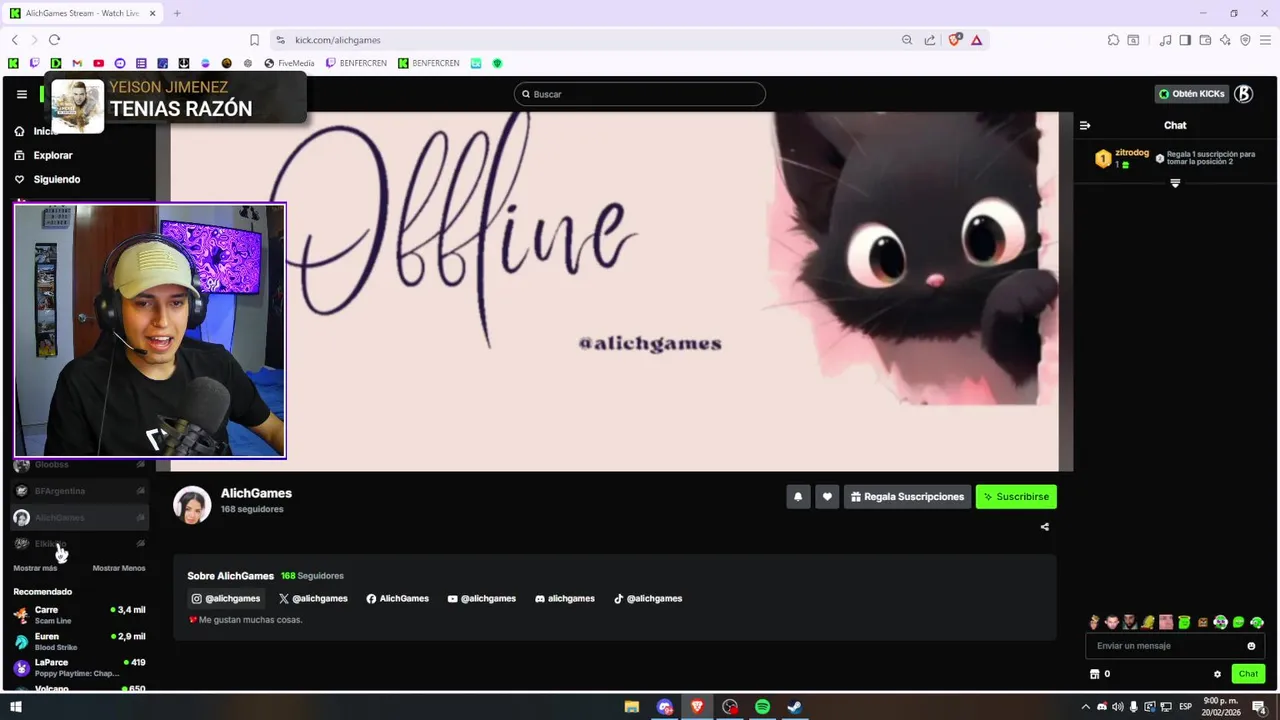Toggle follow heart for AlichGames
The height and width of the screenshot is (720, 1280).
827,497
